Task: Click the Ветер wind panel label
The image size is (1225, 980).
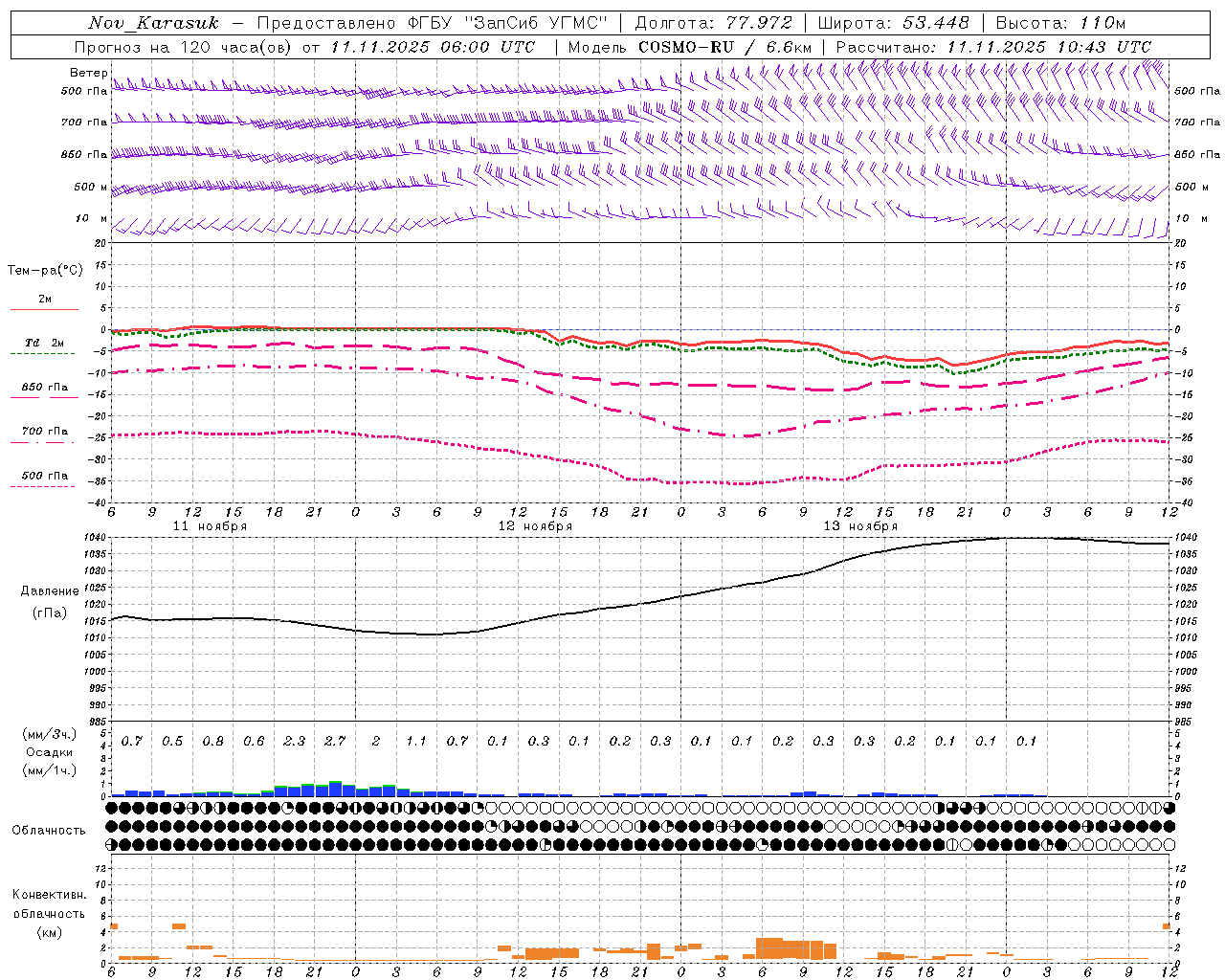Action: pyautogui.click(x=89, y=73)
